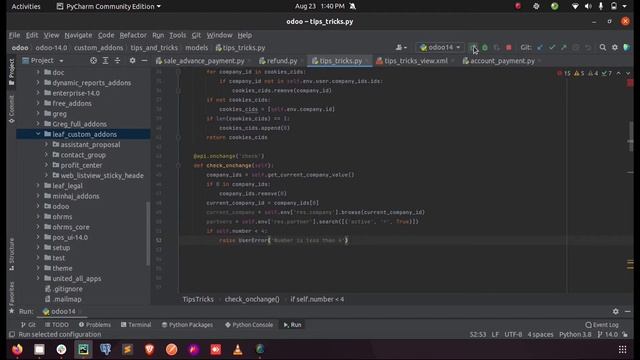Open Search Everywhere magnifier icon

602,48
